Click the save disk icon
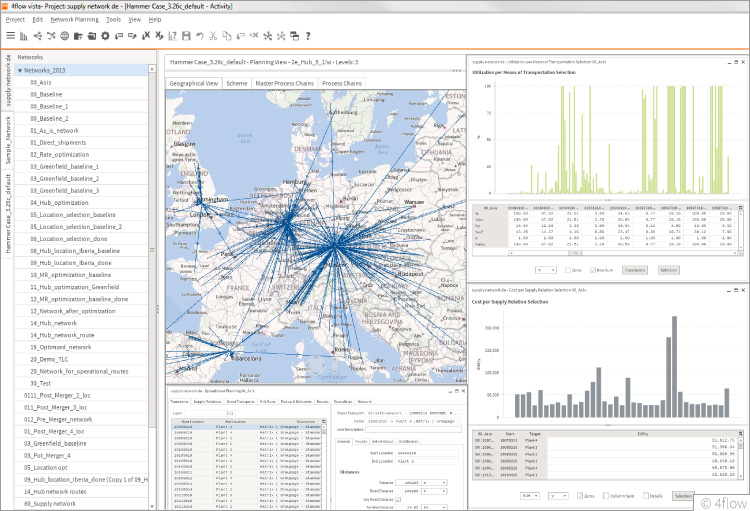The height and width of the screenshot is (511, 750). 186,36
